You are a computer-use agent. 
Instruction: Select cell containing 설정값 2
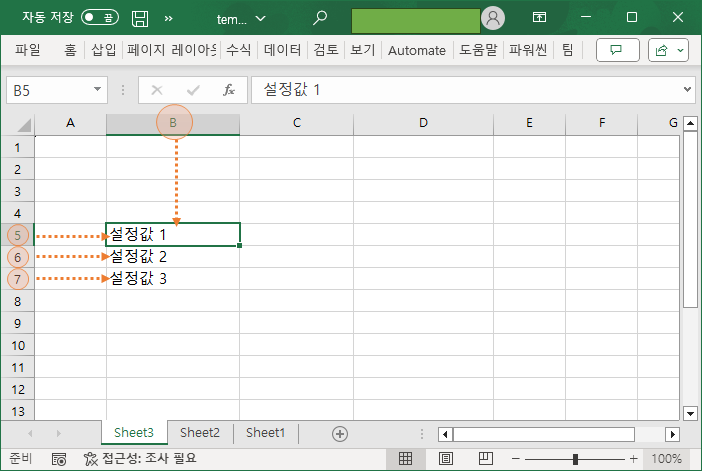click(x=172, y=256)
